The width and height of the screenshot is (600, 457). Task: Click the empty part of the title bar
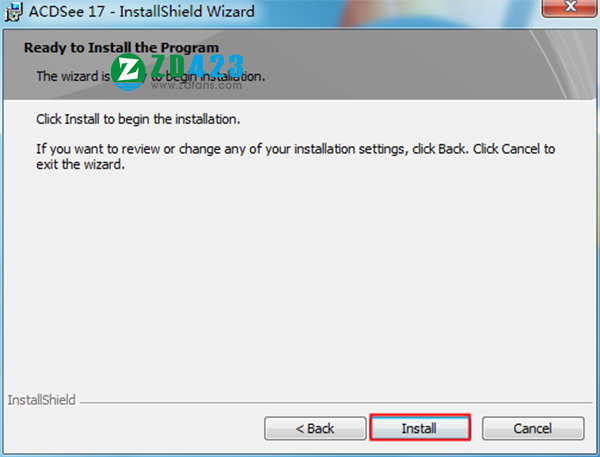coord(398,11)
